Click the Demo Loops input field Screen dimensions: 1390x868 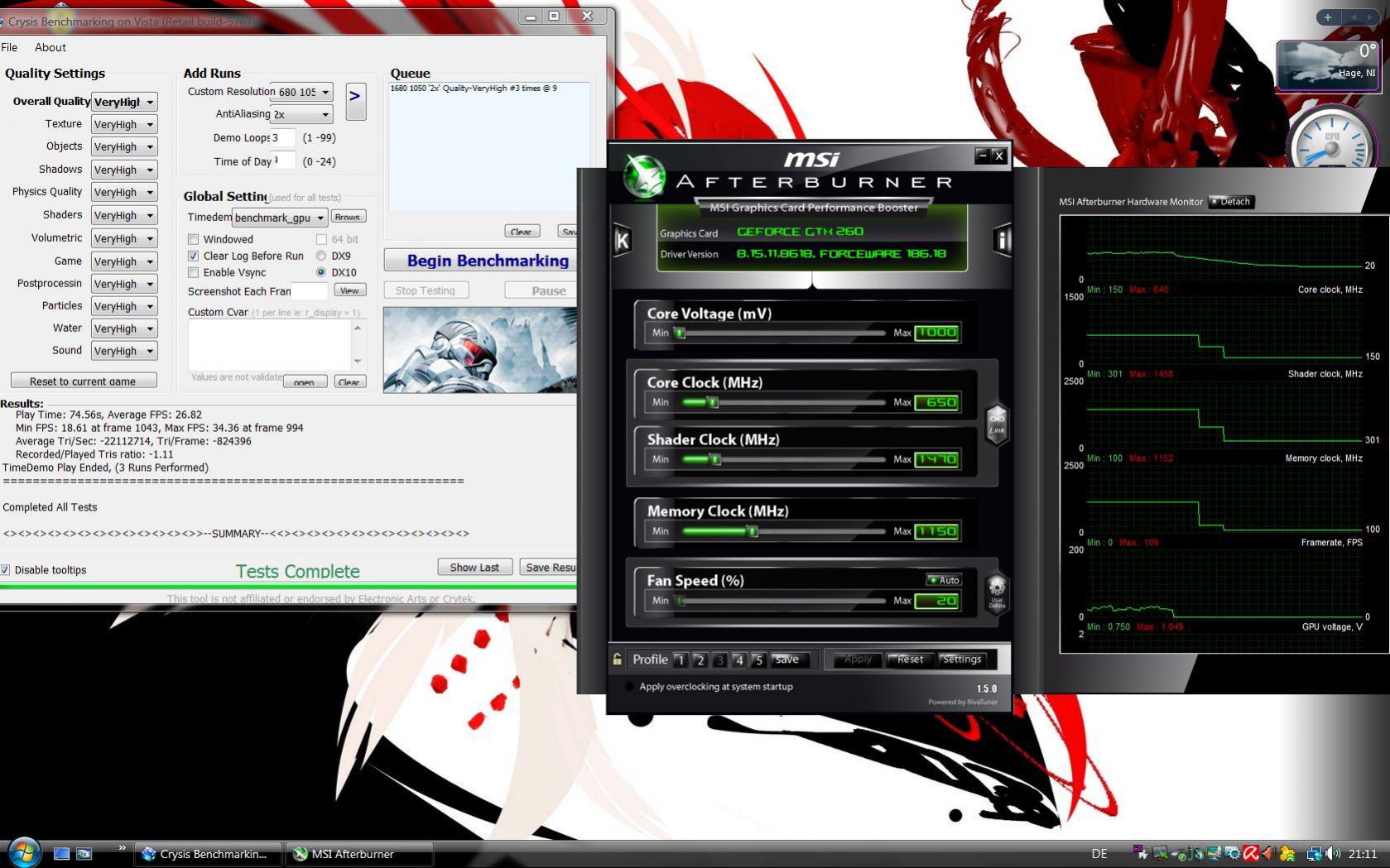pyautogui.click(x=282, y=138)
